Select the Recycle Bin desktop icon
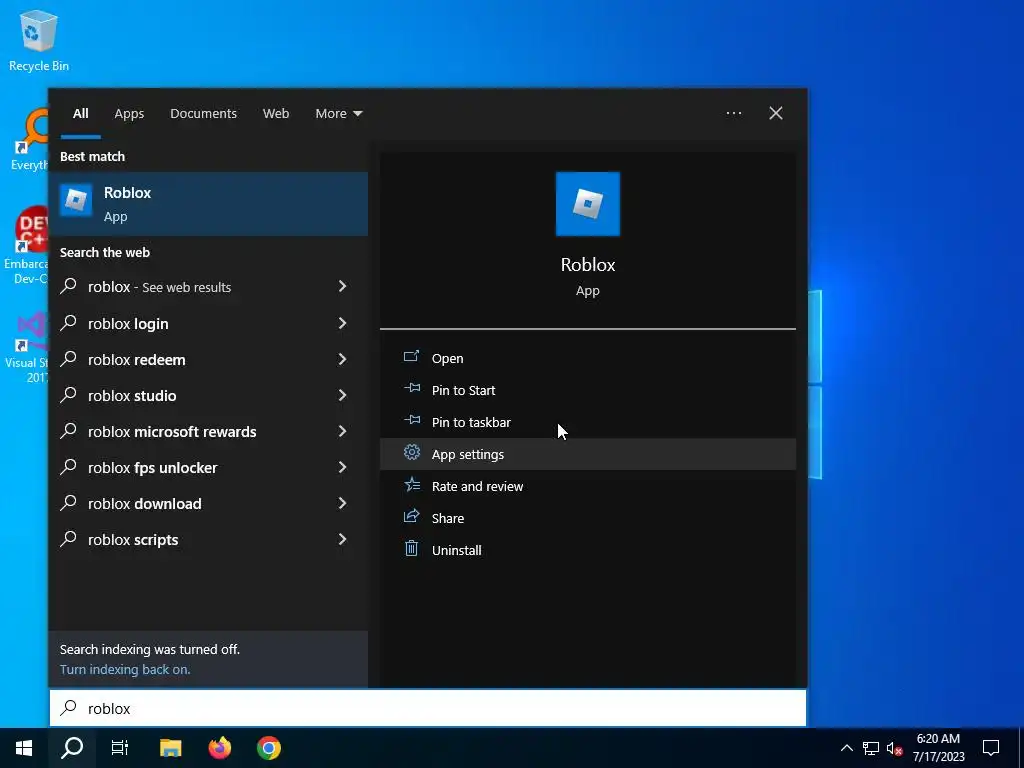The image size is (1024, 768). (x=39, y=40)
